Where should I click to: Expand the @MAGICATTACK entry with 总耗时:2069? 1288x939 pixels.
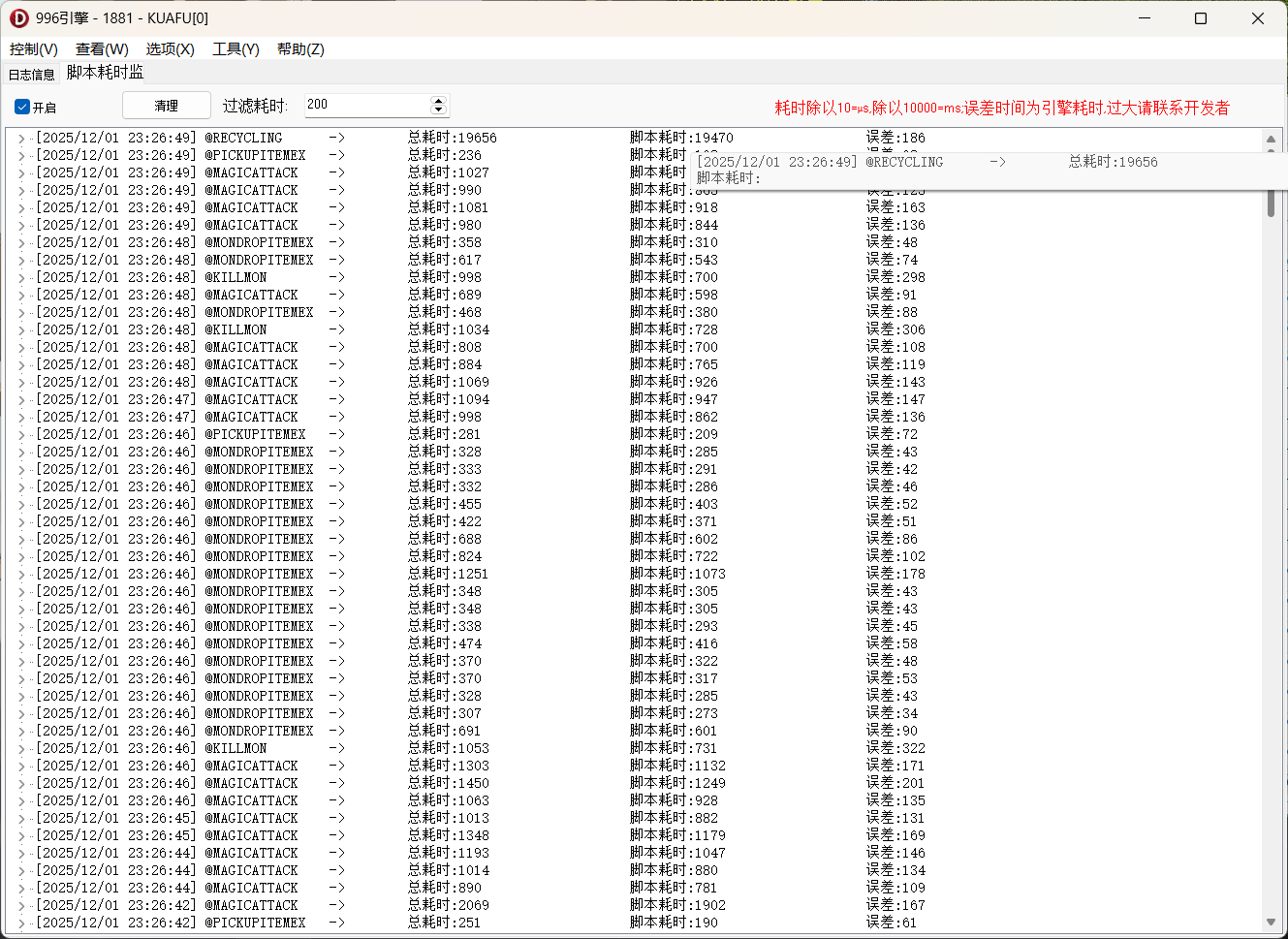(x=21, y=906)
